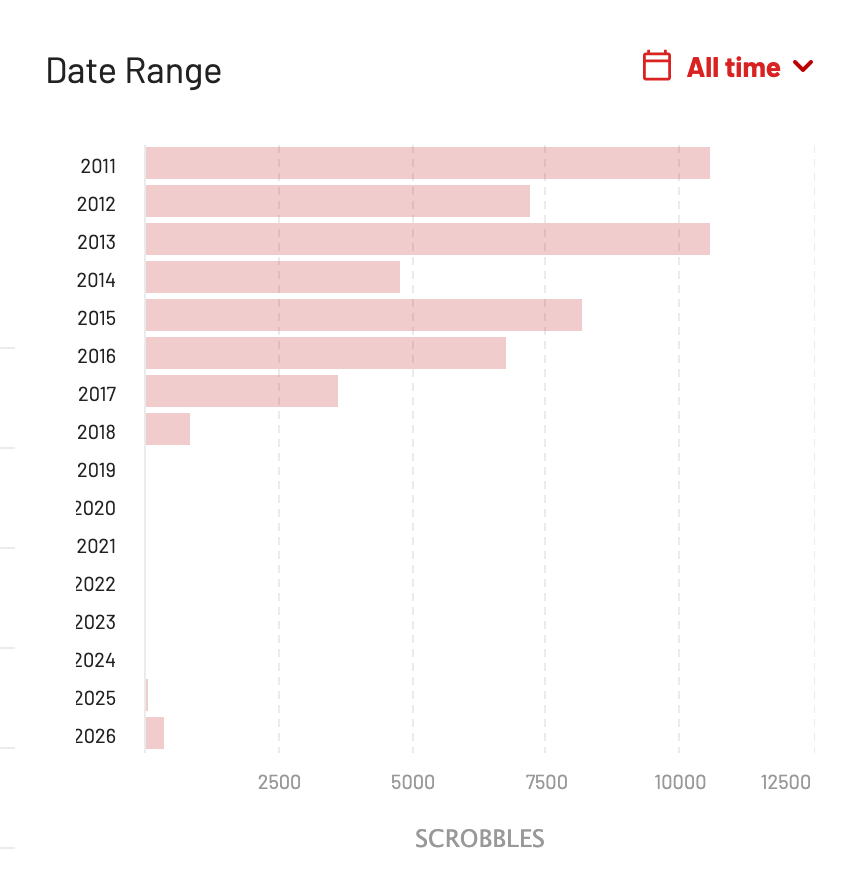Click the thin 2025 scrobbles bar
This screenshot has height=878, width=844.
click(147, 695)
